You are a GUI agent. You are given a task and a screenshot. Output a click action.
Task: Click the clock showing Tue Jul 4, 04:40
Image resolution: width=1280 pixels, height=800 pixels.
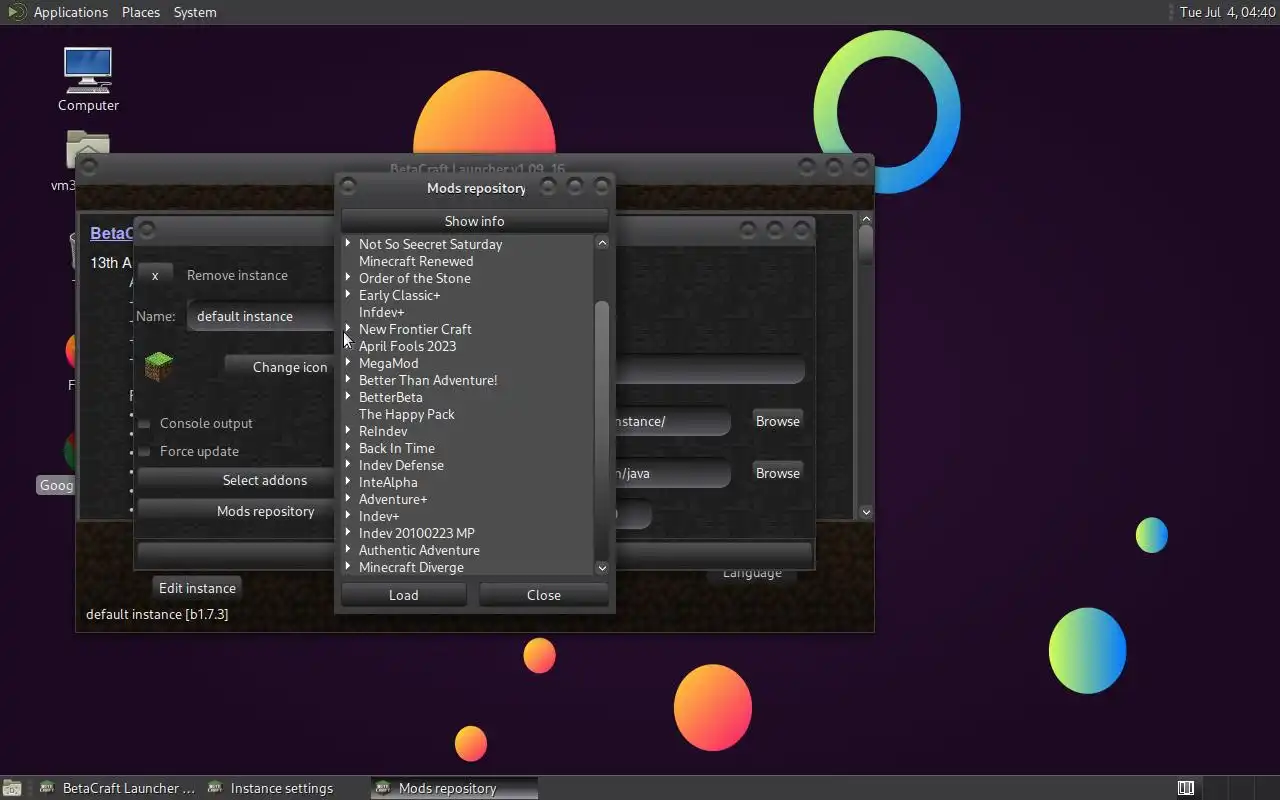coord(1227,12)
